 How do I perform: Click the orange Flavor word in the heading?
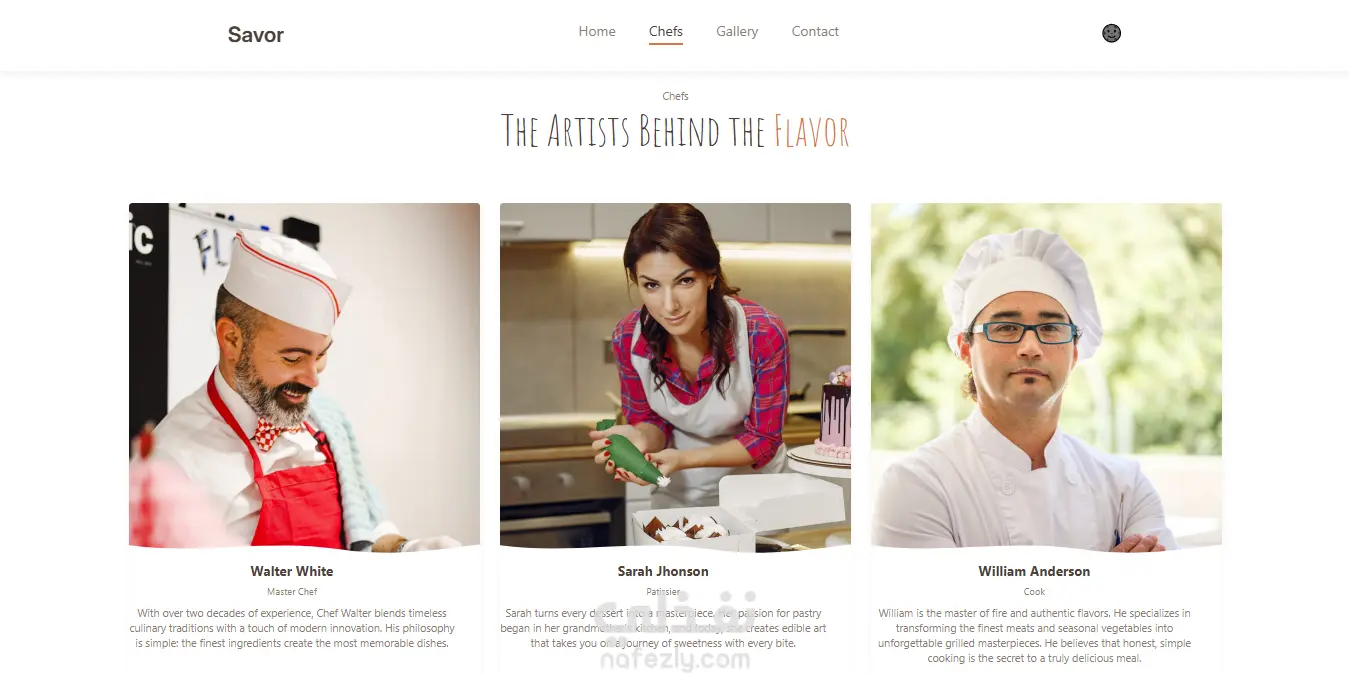click(x=811, y=131)
